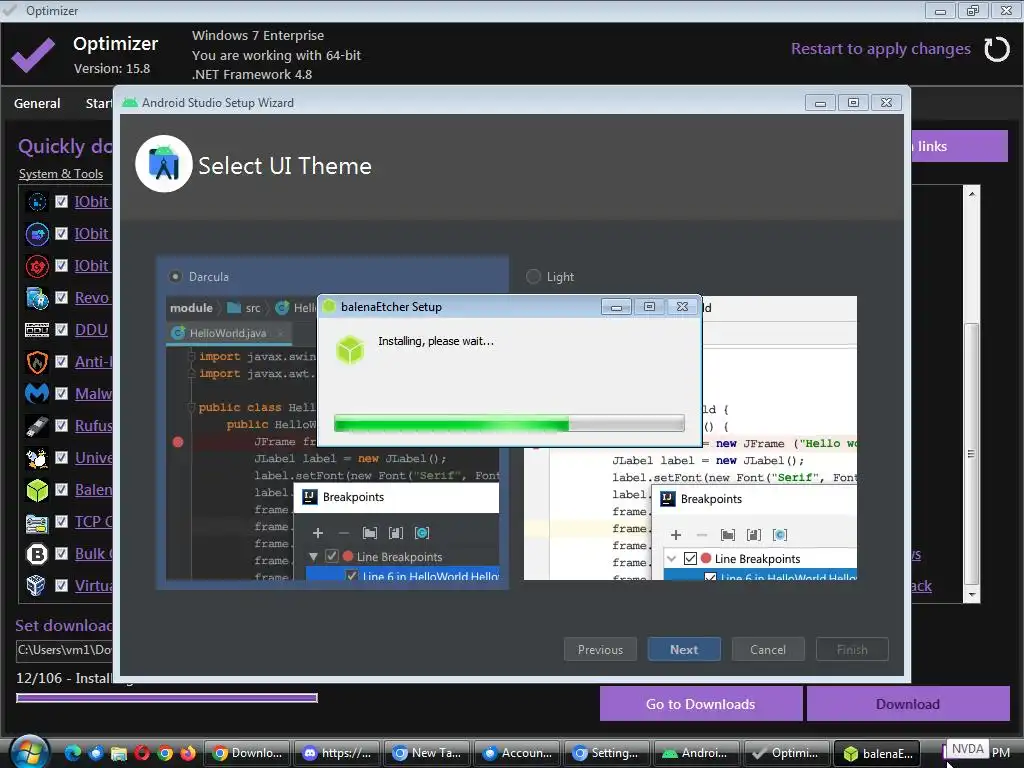Click the DDU app icon
The width and height of the screenshot is (1024, 768).
tap(37, 330)
